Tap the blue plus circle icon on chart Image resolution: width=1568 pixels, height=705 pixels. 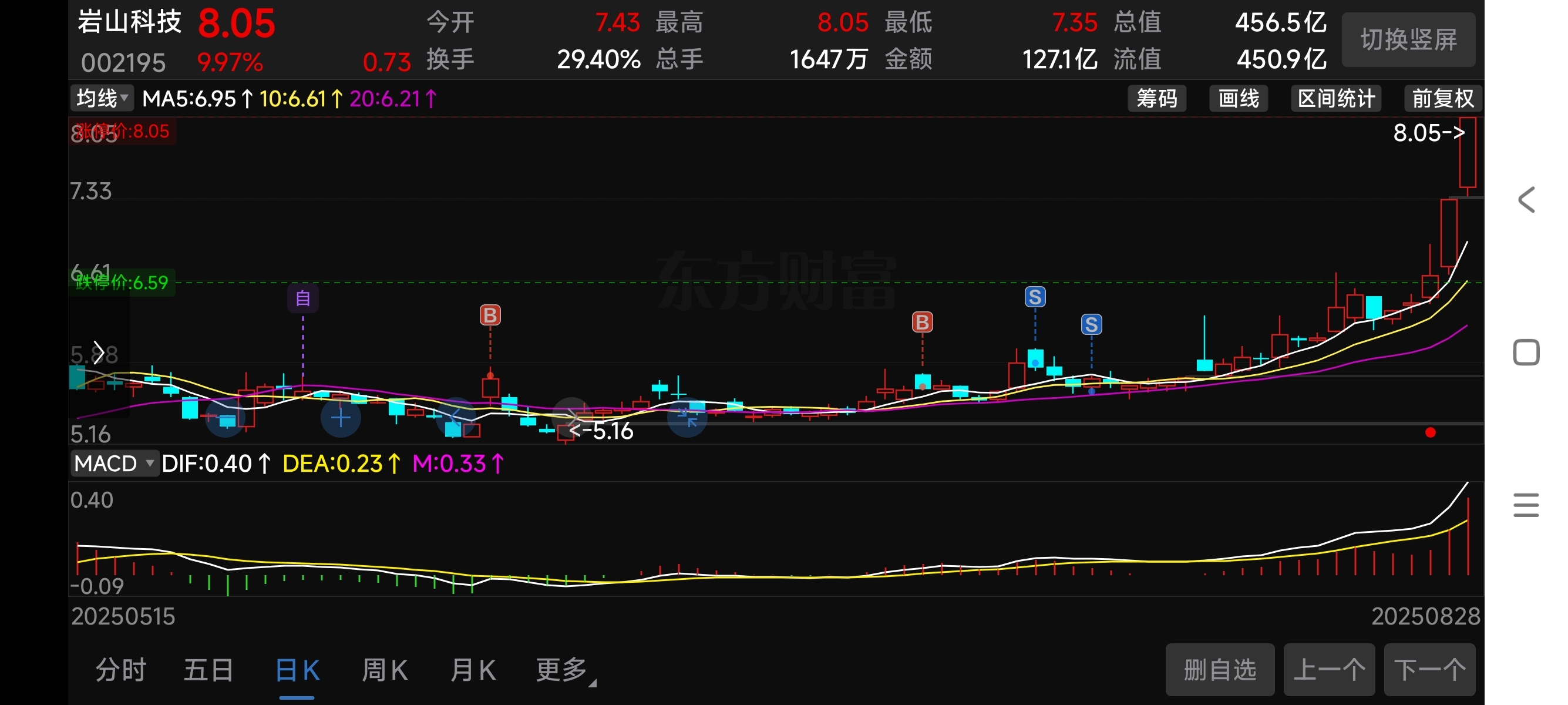[340, 418]
